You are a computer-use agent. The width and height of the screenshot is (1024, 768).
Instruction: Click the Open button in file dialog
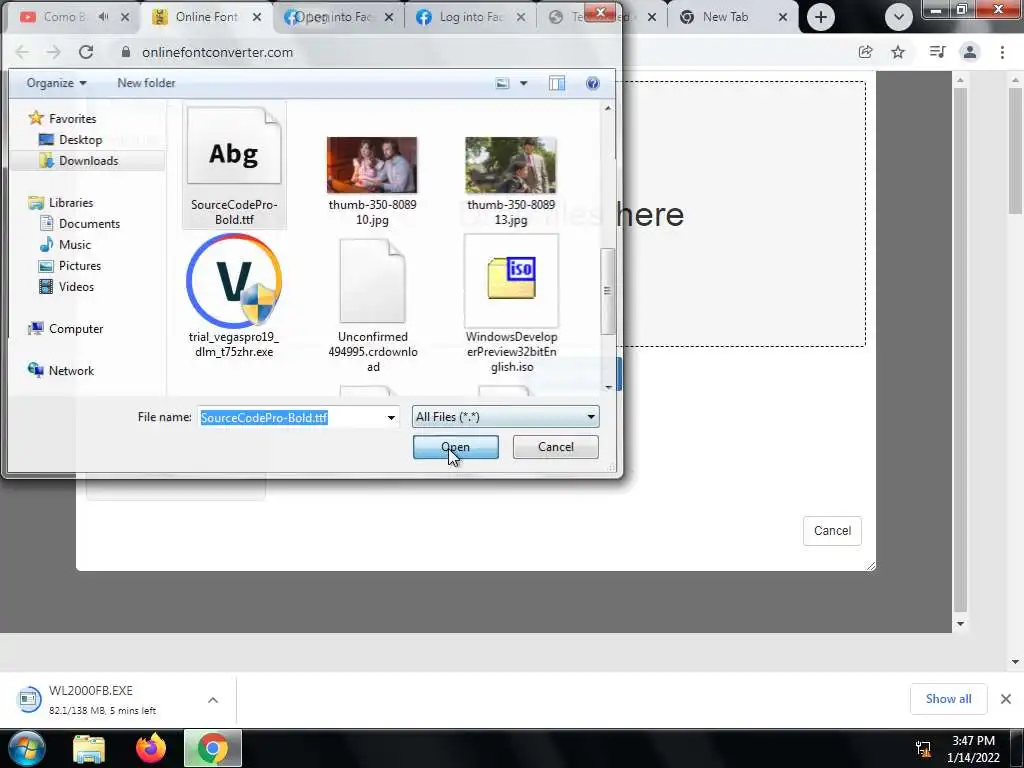coord(455,447)
